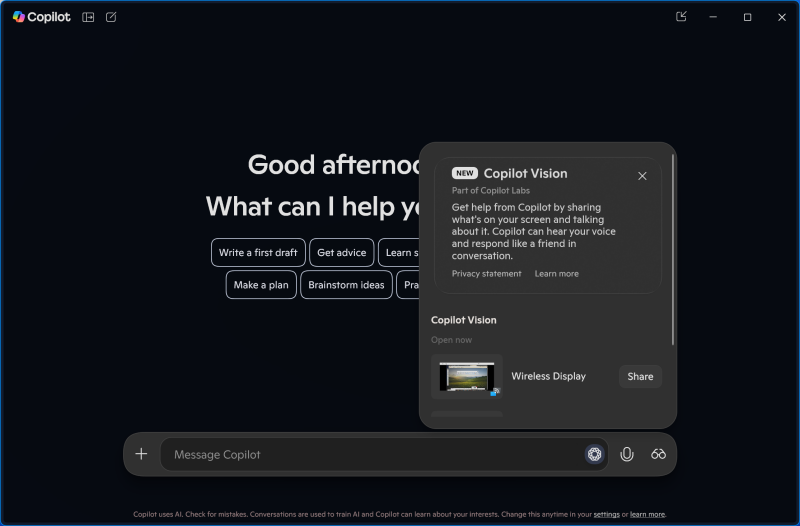Start a new chat with compose icon
800x526 pixels.
click(x=111, y=17)
